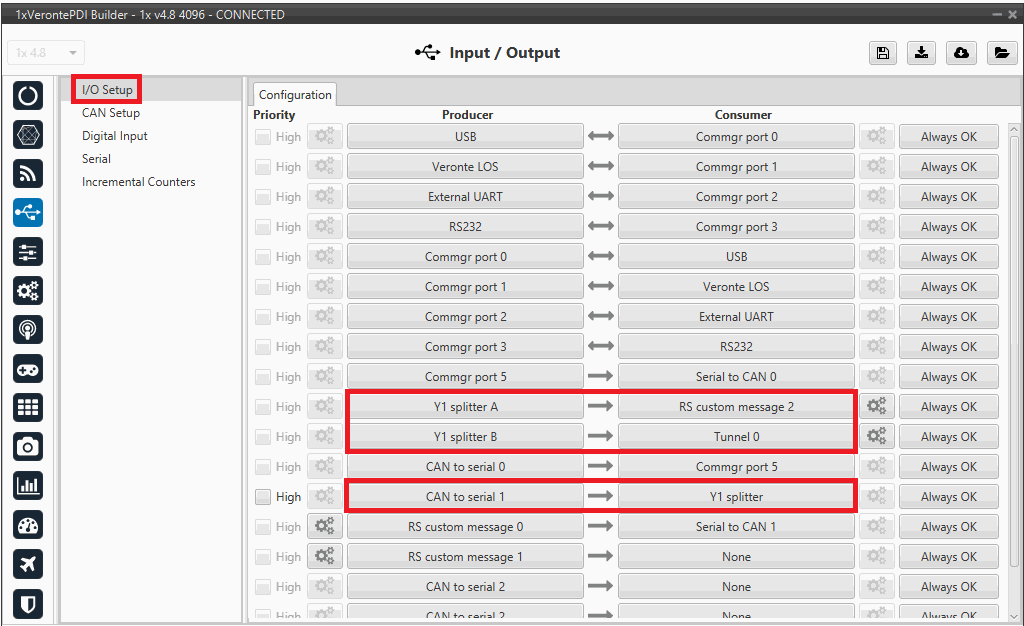This screenshot has height=626, width=1024.
Task: Open RS custom message 2 consumer selector
Action: pyautogui.click(x=736, y=407)
